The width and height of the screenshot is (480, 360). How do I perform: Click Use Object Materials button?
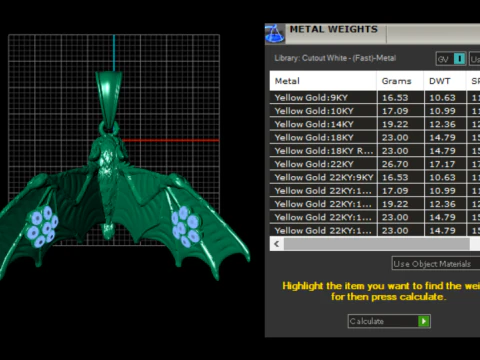(436, 264)
